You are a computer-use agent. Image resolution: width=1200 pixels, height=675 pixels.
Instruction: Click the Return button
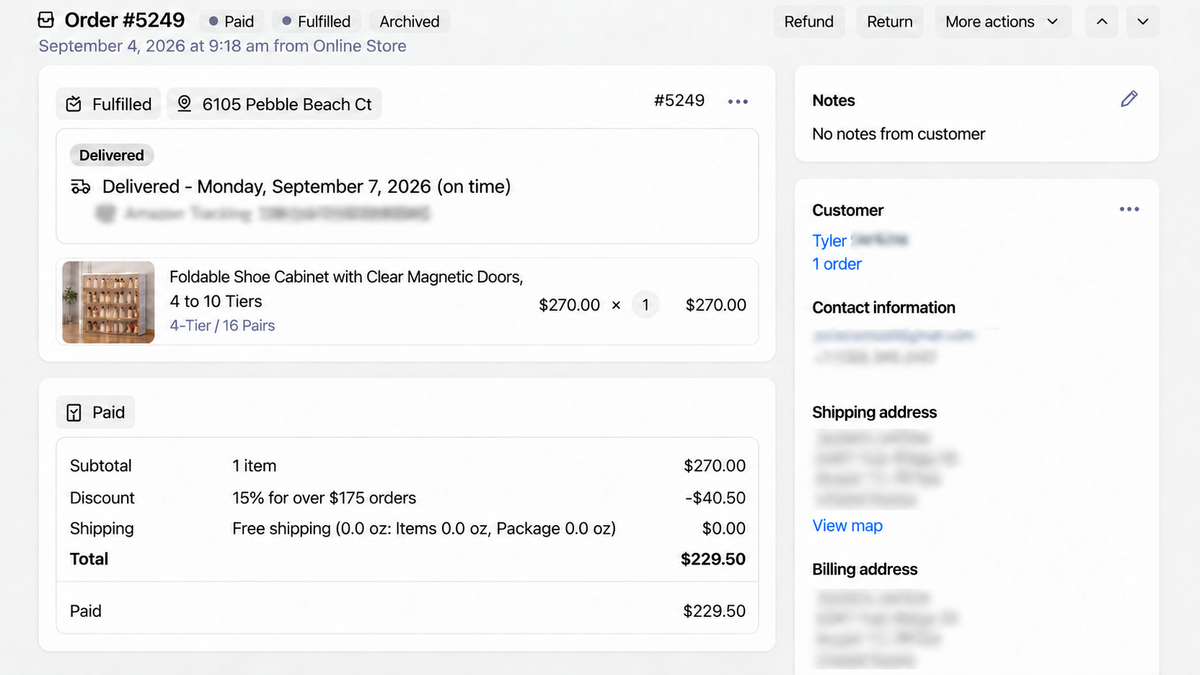(890, 22)
